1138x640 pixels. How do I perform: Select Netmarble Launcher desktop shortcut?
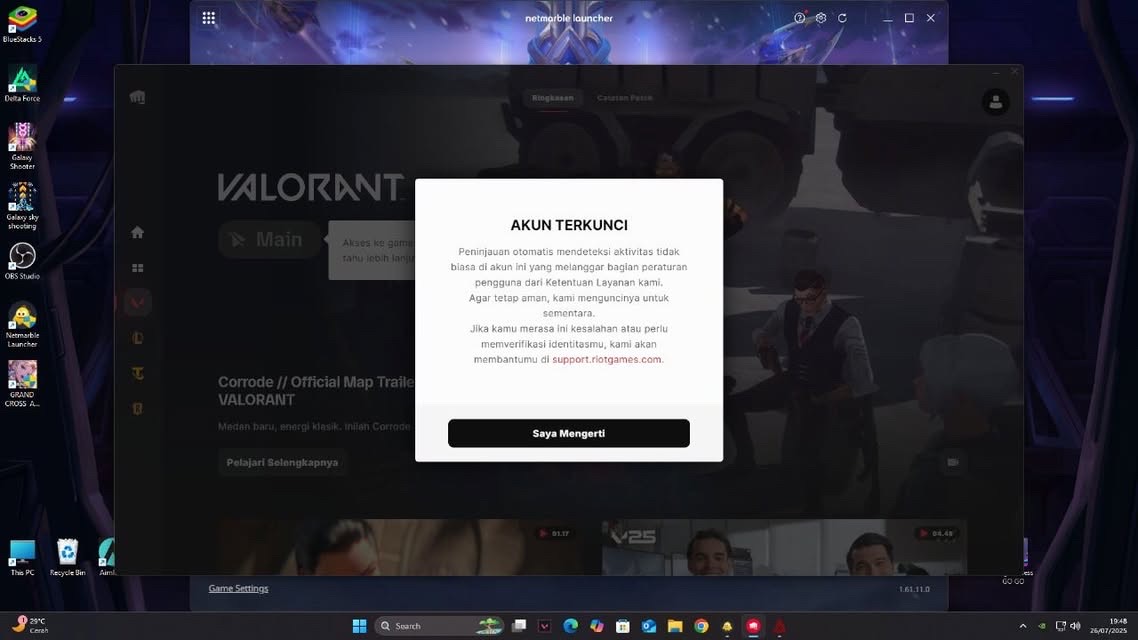pos(22,324)
